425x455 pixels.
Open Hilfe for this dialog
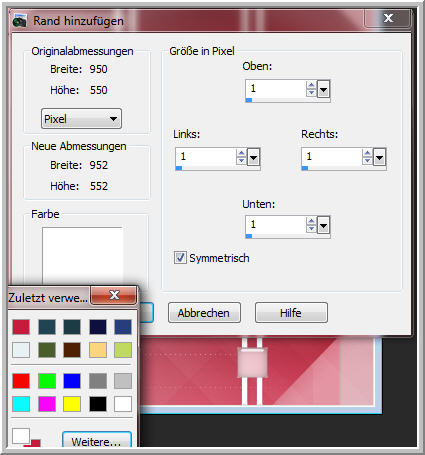coord(291,313)
